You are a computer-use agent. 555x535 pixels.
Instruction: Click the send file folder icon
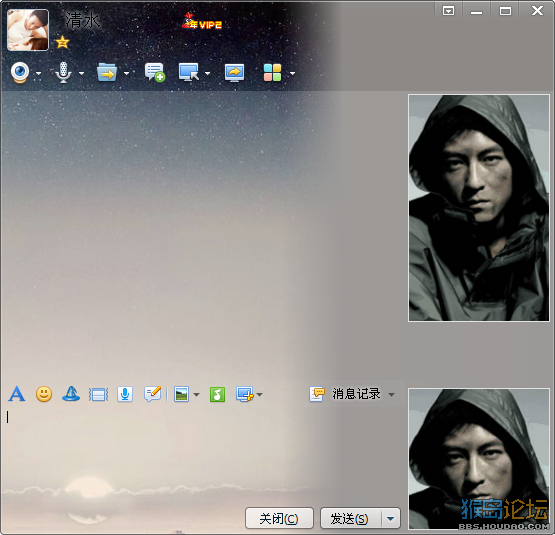(x=107, y=73)
